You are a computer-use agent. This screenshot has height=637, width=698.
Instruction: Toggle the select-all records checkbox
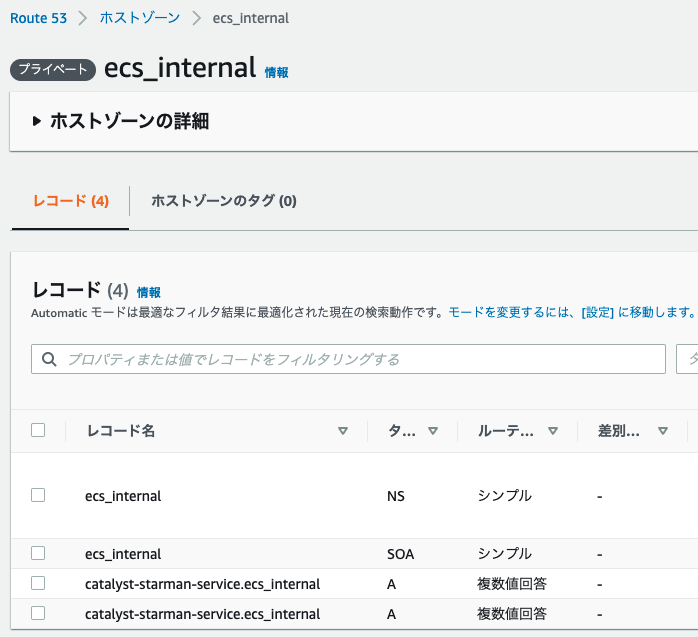(x=38, y=430)
